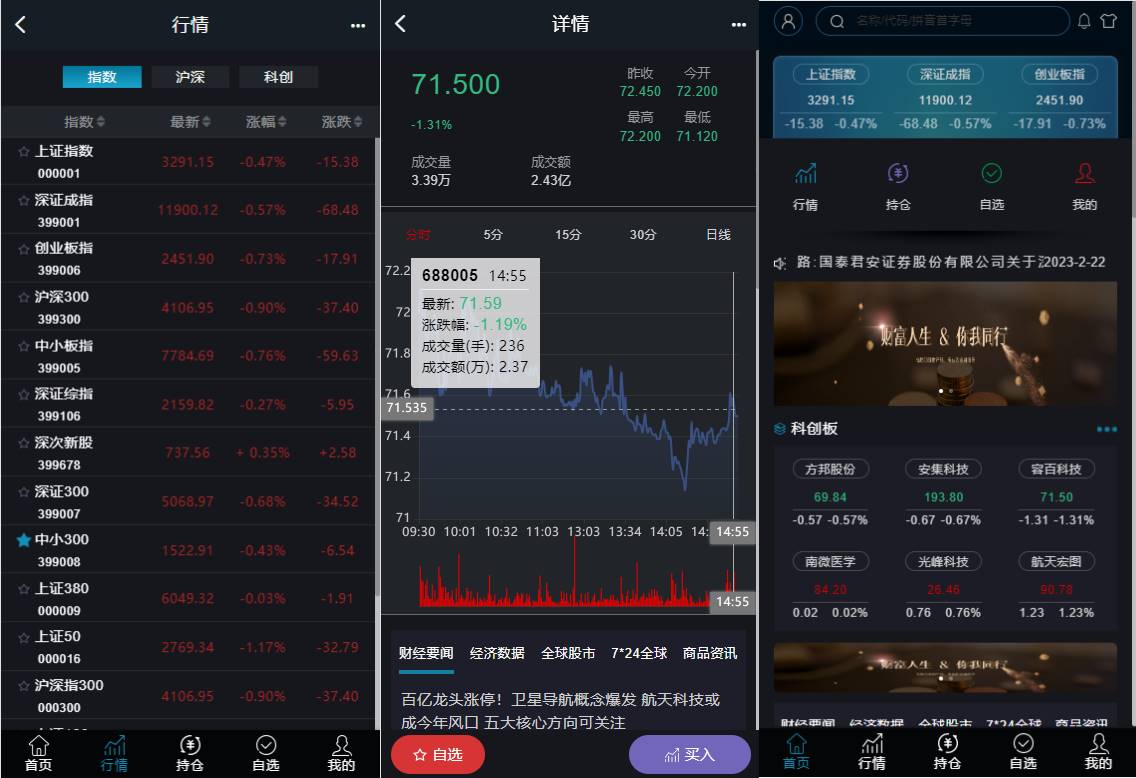The image size is (1136, 778).
Task: Unfavorite the 中小300 star
Action: coord(23,540)
